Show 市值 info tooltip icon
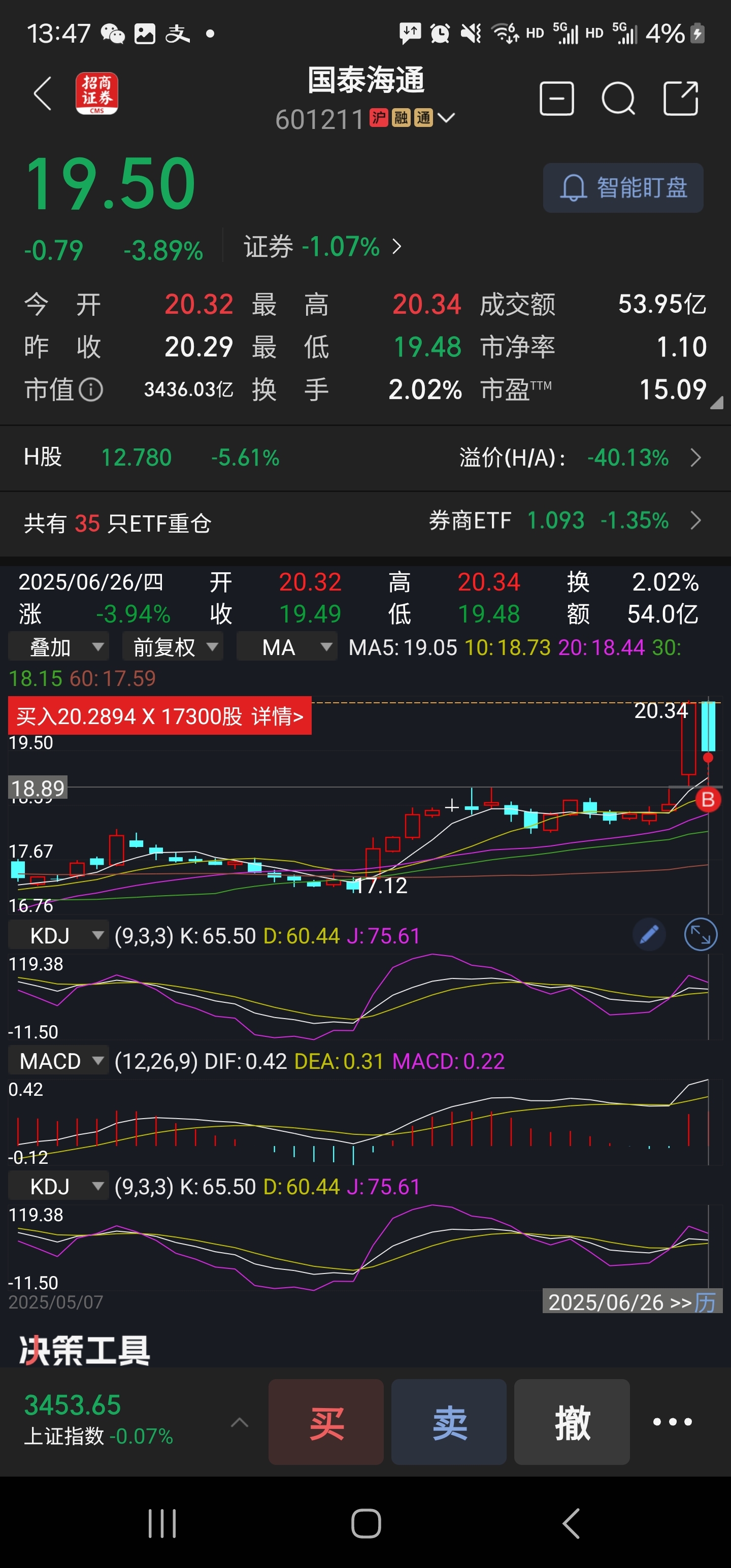731x1568 pixels. pyautogui.click(x=91, y=389)
